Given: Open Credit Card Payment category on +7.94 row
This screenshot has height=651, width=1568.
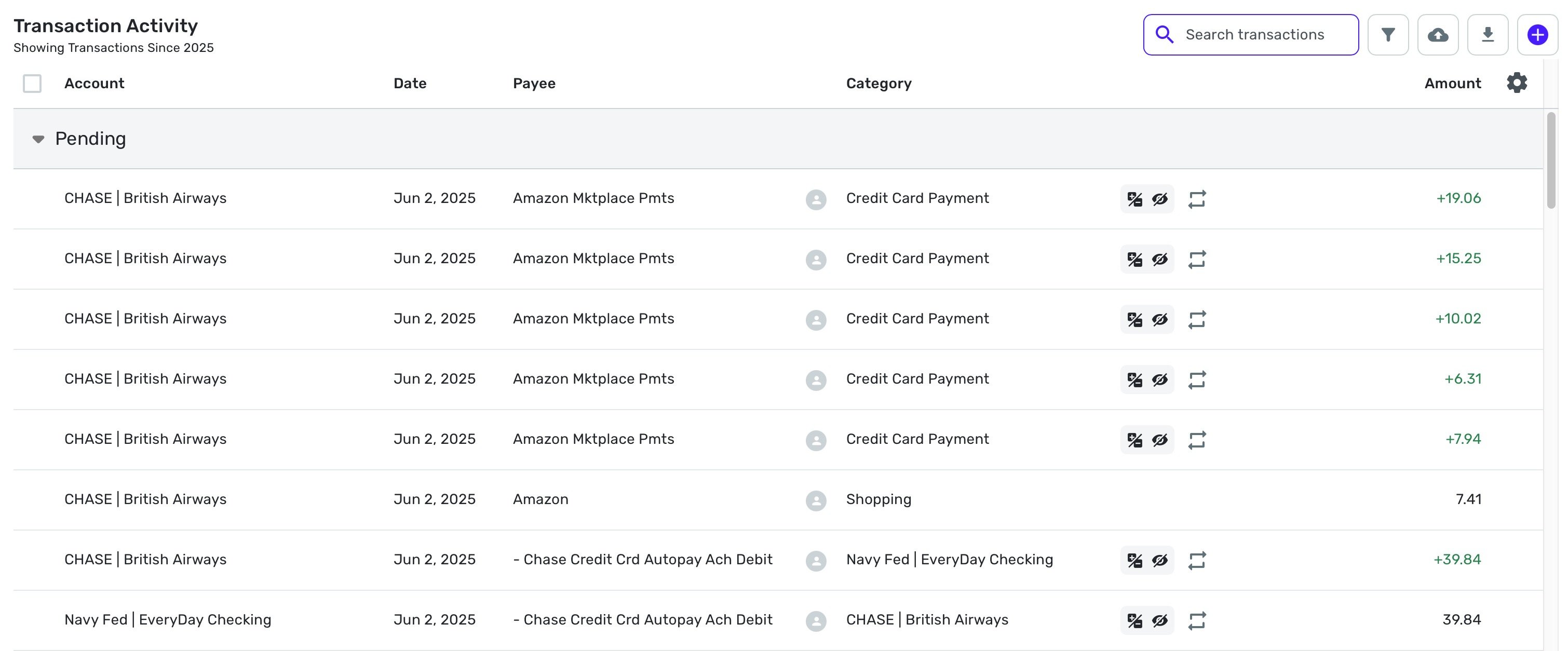Looking at the screenshot, I should tap(917, 439).
